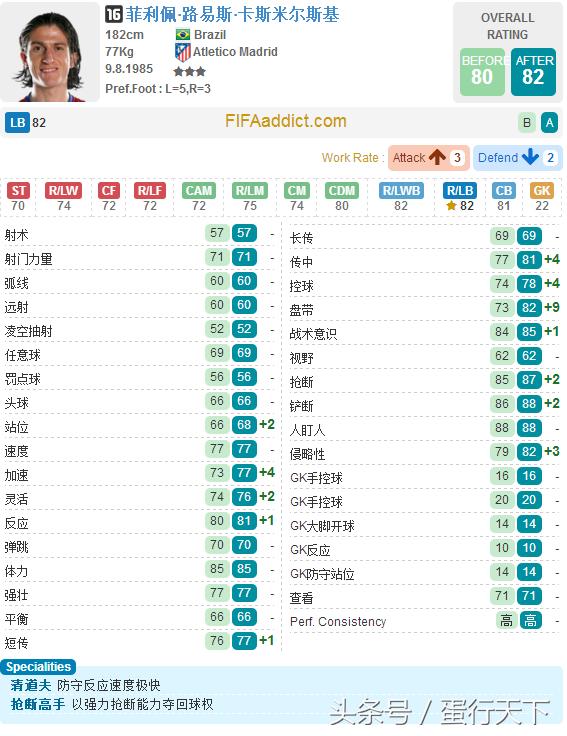Click the GK大脚开球 stat label
The height and width of the screenshot is (736, 567).
322,526
